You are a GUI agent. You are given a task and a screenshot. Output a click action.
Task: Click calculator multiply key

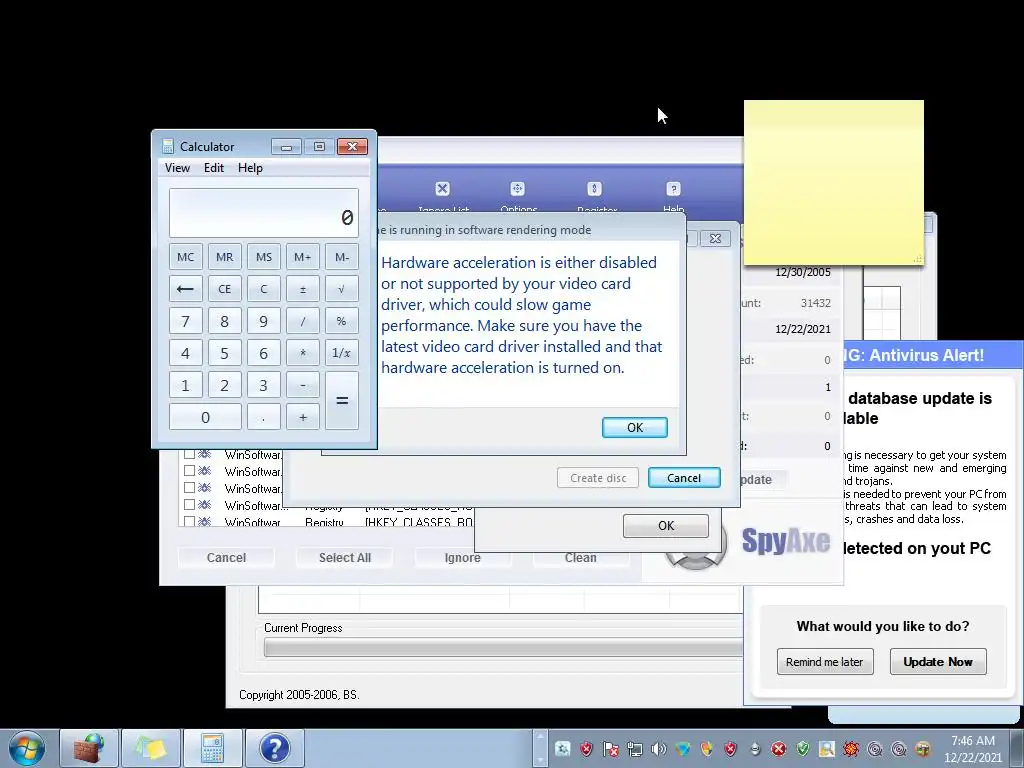302,353
